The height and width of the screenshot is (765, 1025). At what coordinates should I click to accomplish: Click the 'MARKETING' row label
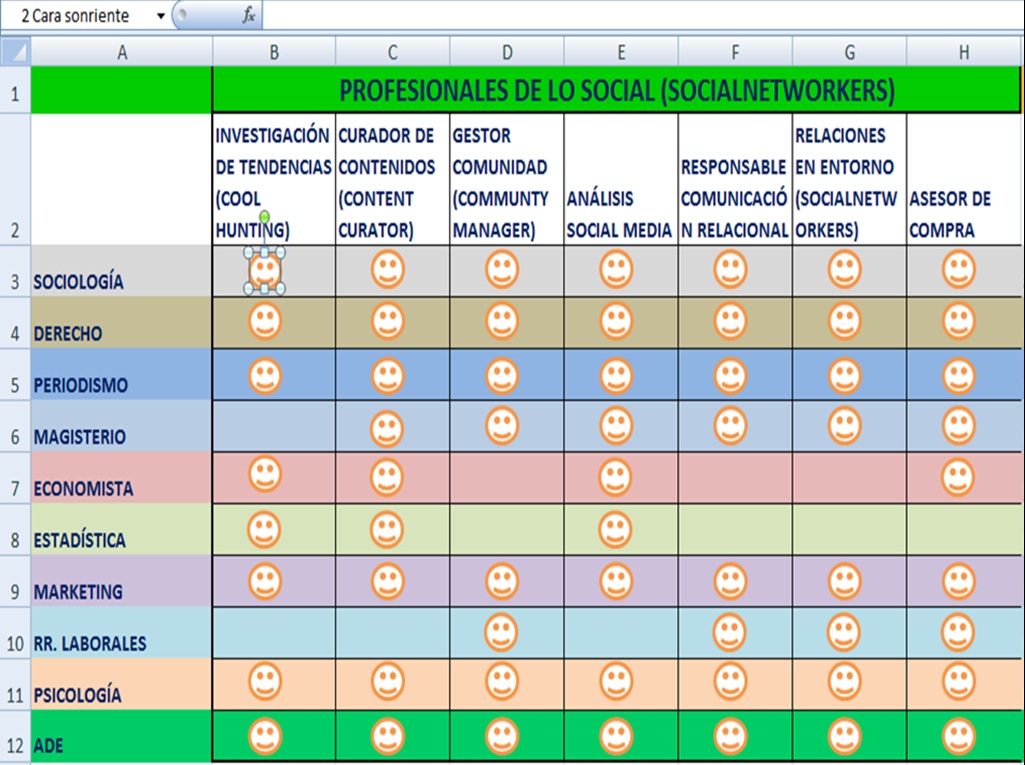tap(78, 592)
